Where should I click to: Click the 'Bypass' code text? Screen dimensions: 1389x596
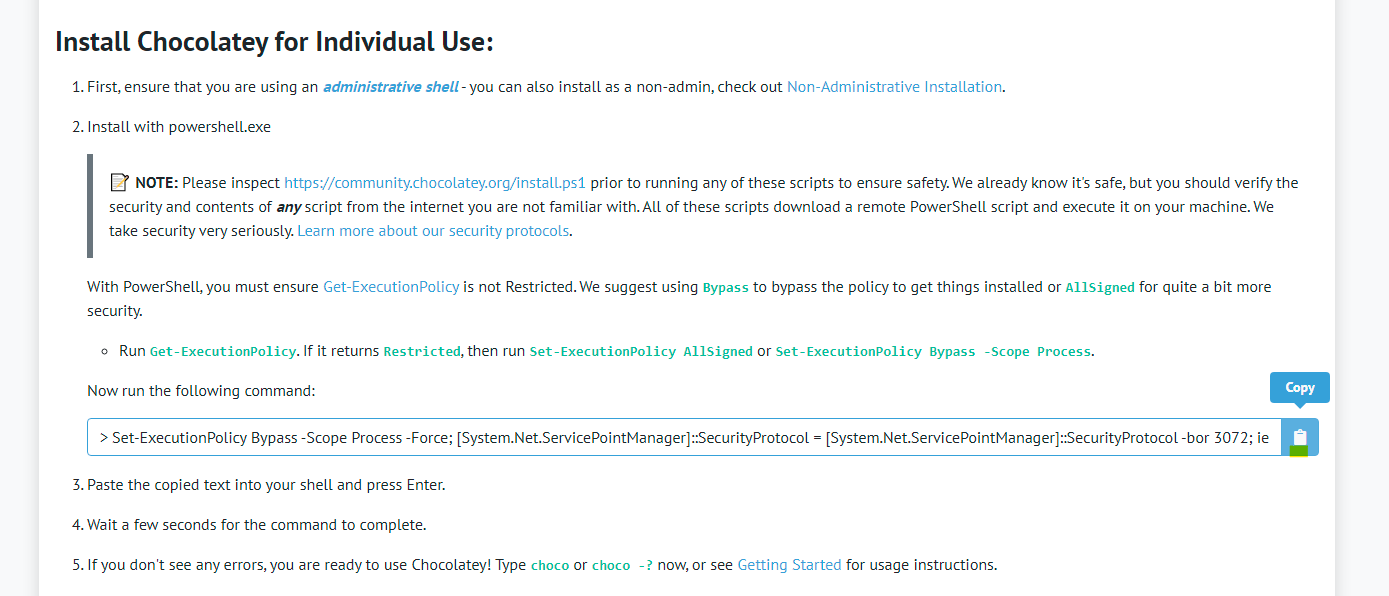click(x=726, y=288)
